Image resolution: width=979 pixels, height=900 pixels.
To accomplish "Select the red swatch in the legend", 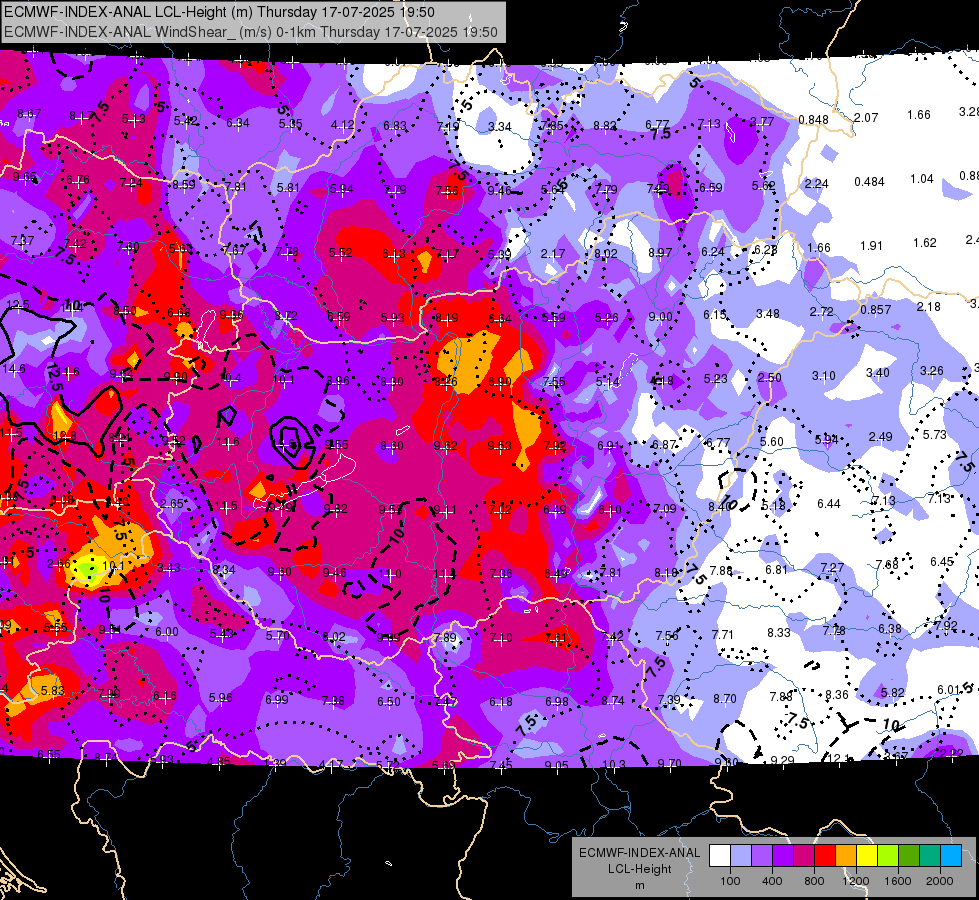I will click(x=825, y=856).
